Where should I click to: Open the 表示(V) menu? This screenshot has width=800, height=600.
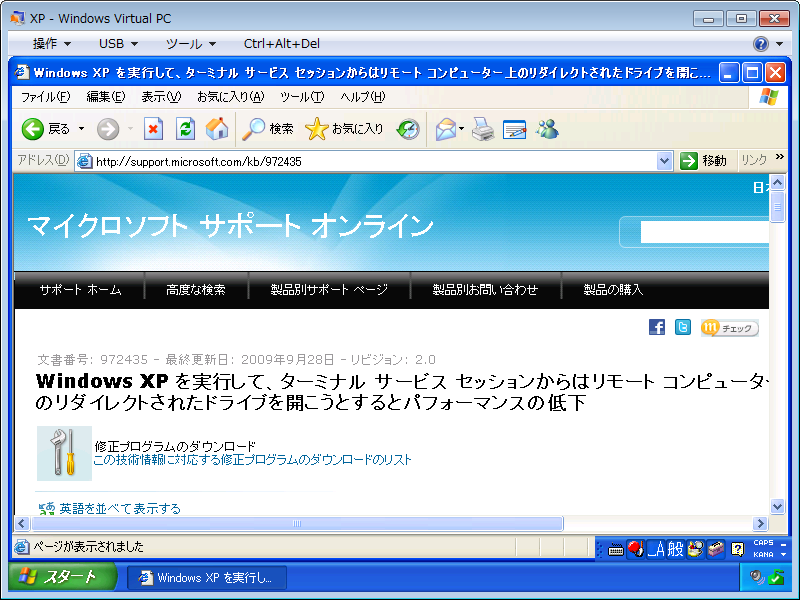point(161,96)
